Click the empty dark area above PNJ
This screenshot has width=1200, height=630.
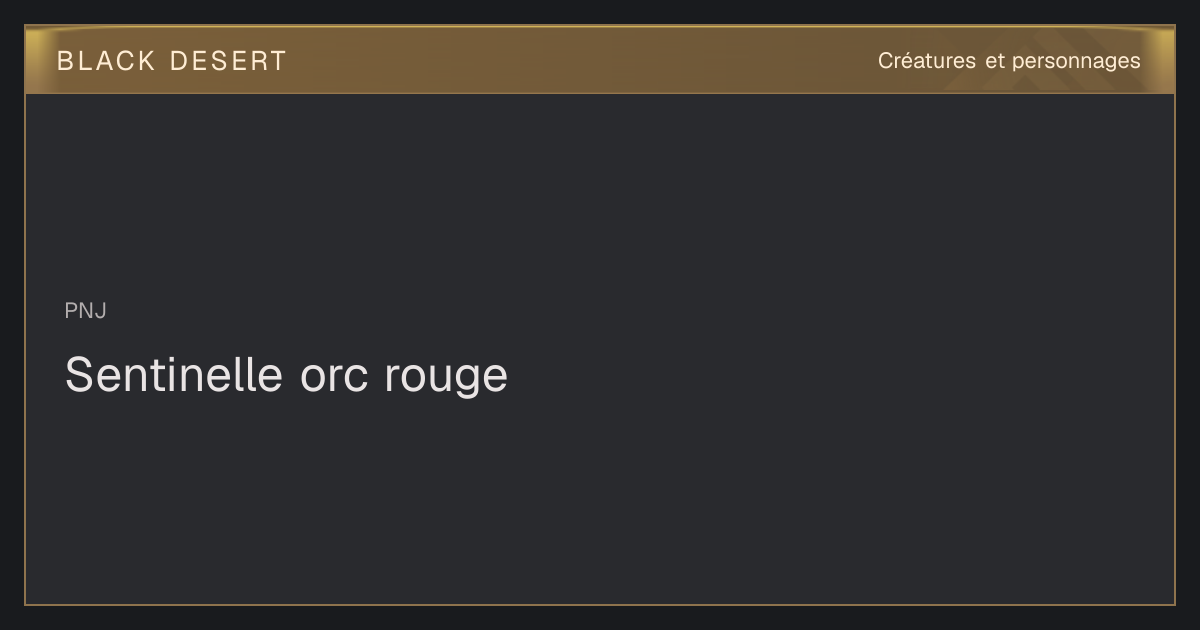point(600,195)
